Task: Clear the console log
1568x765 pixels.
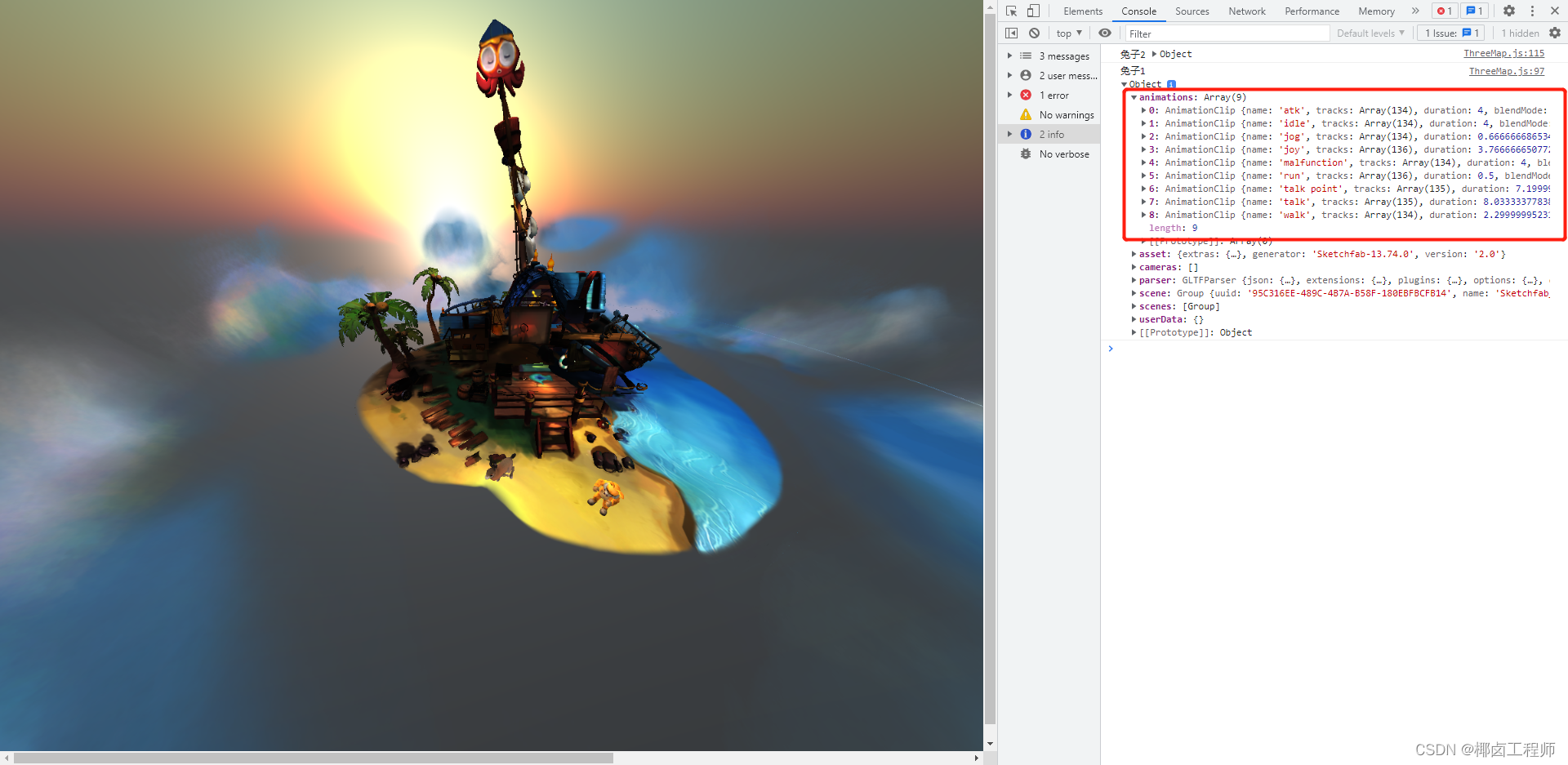Action: click(x=1034, y=33)
